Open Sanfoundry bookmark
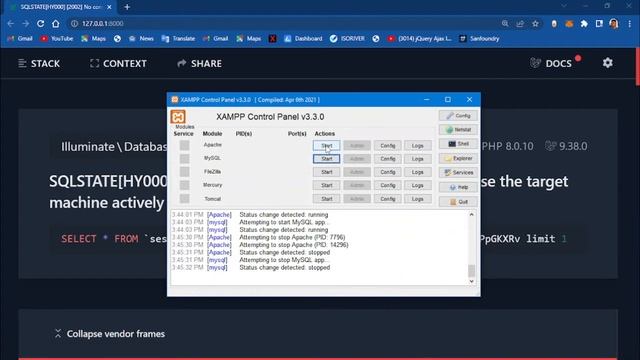This screenshot has height=360, width=640. click(x=479, y=39)
